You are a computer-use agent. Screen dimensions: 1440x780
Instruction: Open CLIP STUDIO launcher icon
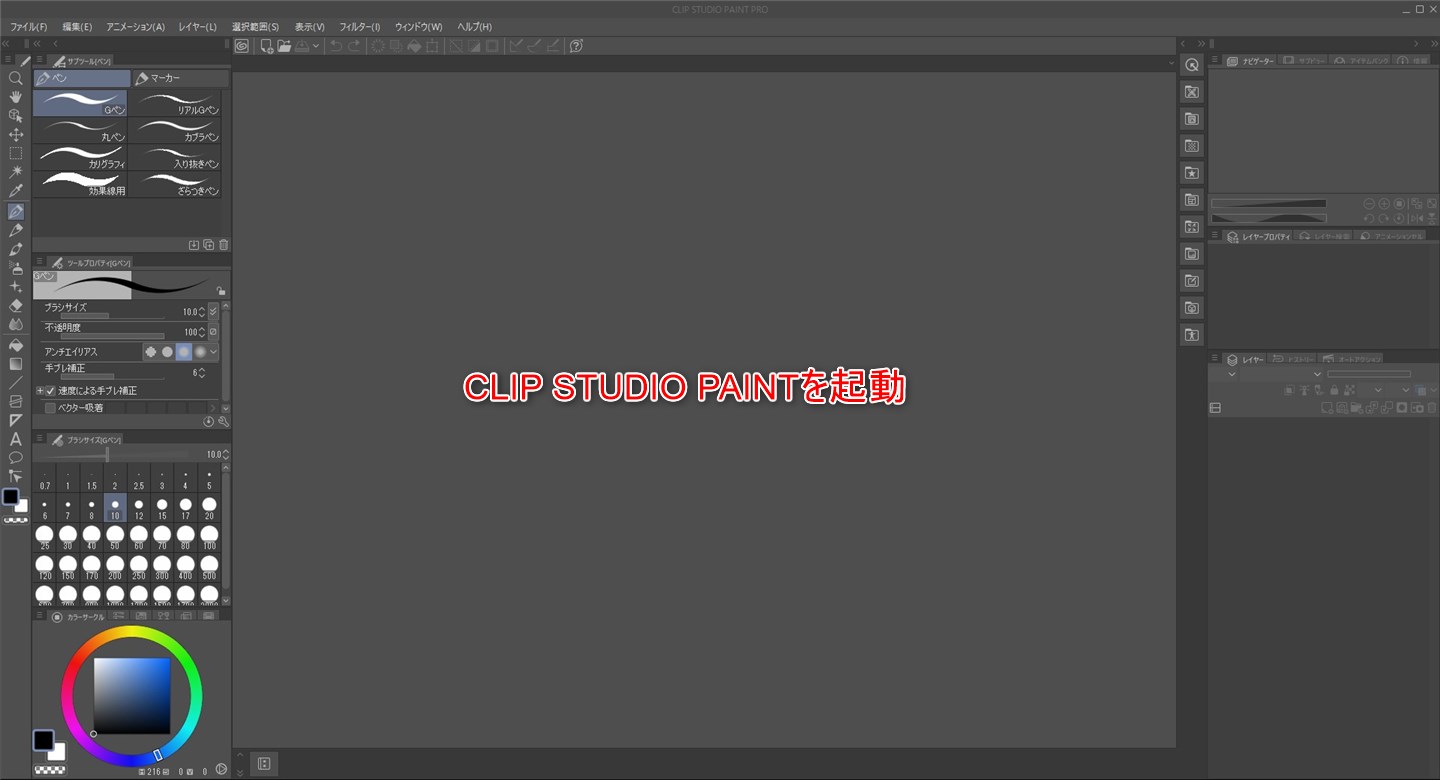click(242, 46)
